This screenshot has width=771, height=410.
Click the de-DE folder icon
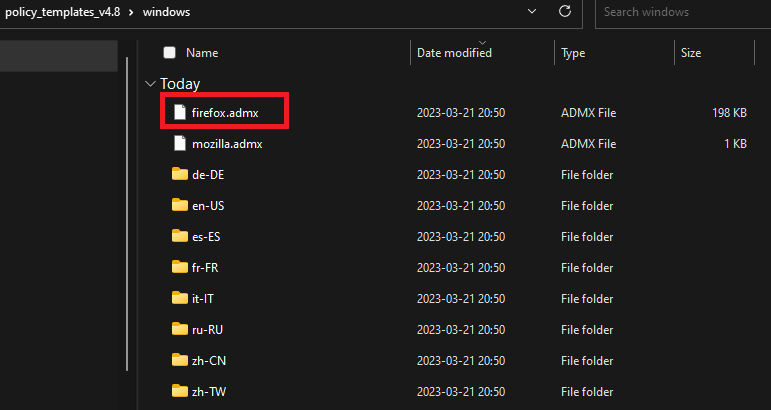180,174
